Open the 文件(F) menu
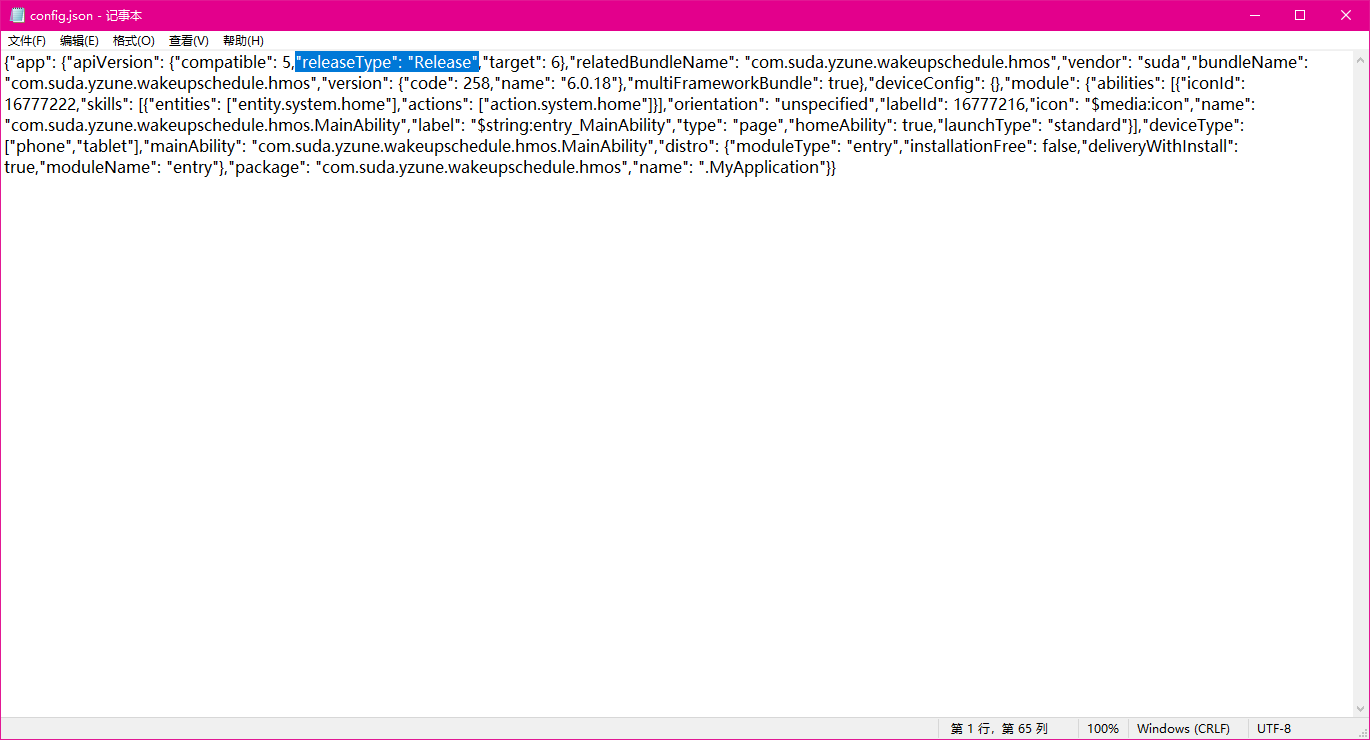This screenshot has width=1370, height=740. pyautogui.click(x=27, y=41)
